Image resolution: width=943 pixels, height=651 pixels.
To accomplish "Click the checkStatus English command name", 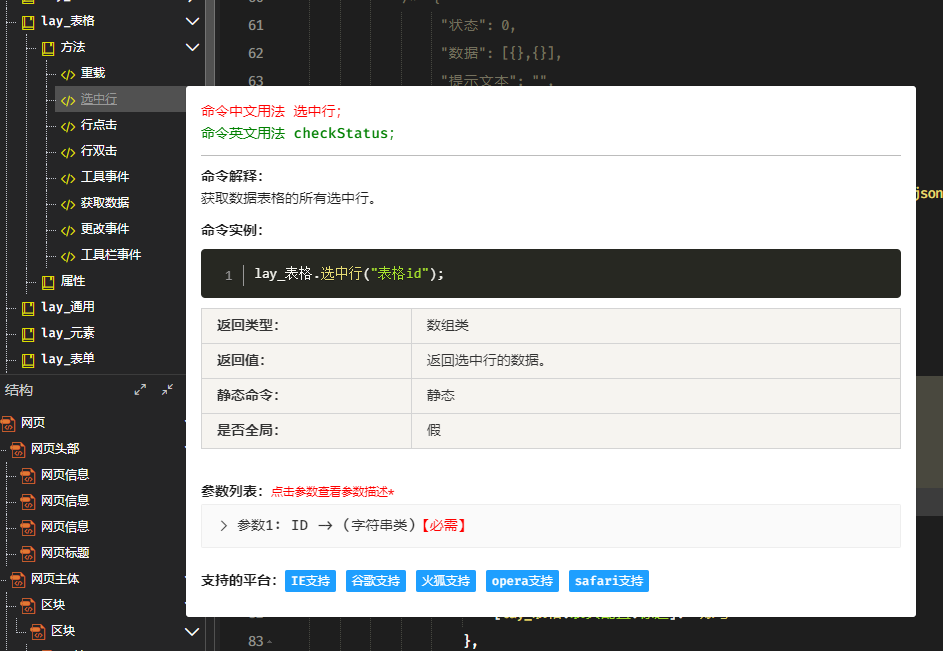I will 341,133.
